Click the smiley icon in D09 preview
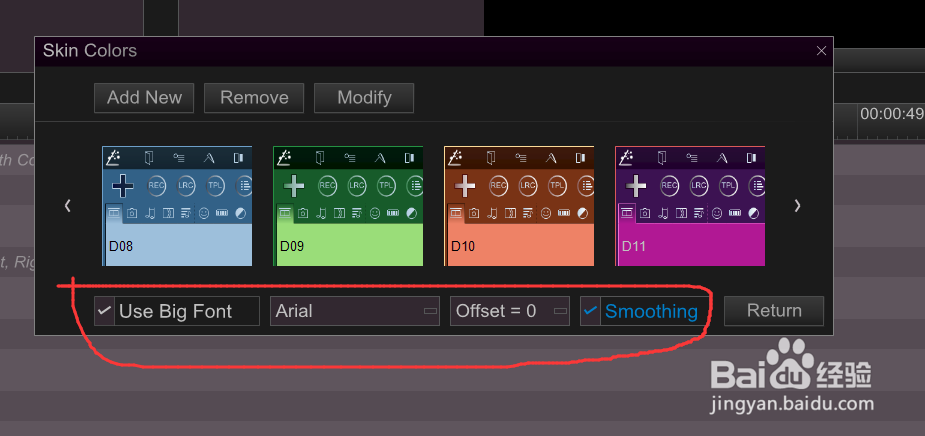This screenshot has width=925, height=436. coord(375,213)
